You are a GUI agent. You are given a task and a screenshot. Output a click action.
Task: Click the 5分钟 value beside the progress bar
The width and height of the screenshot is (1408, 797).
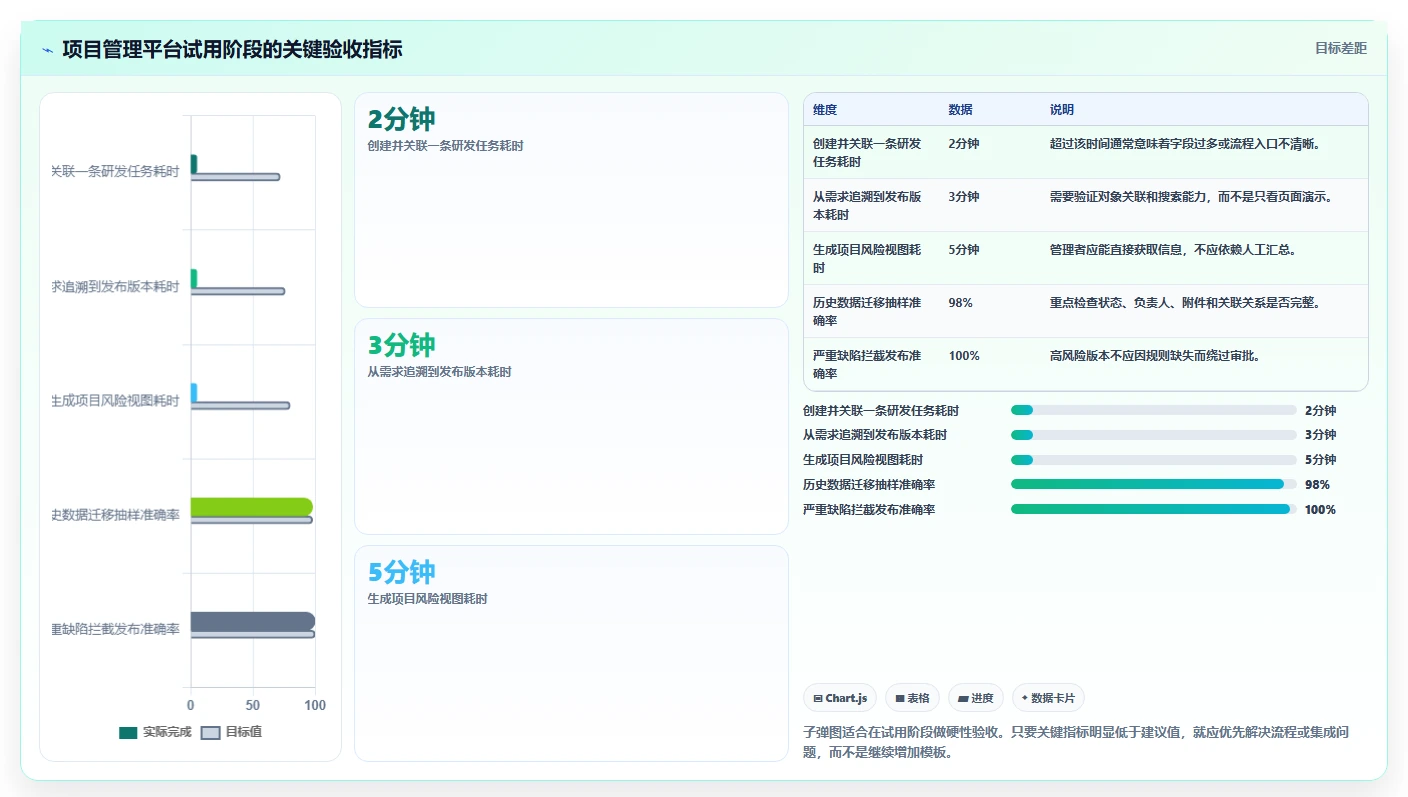point(1320,460)
